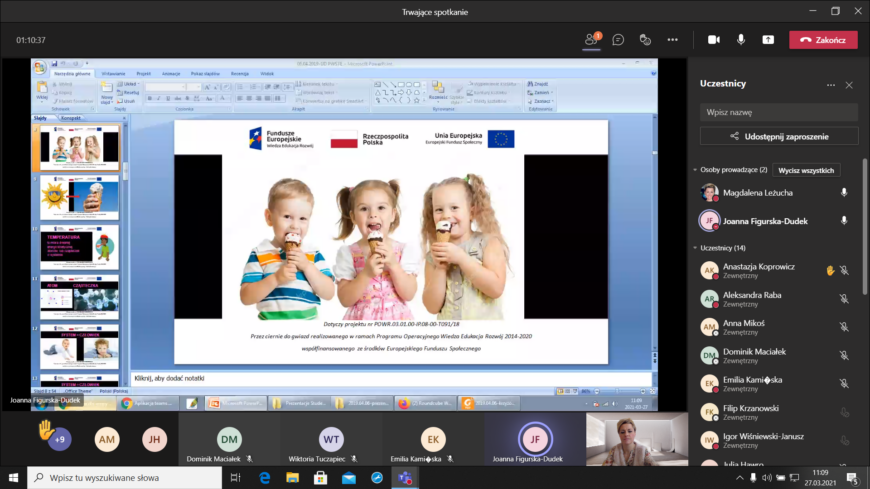Open Windows Start menu
The height and width of the screenshot is (489, 870).
click(13, 477)
